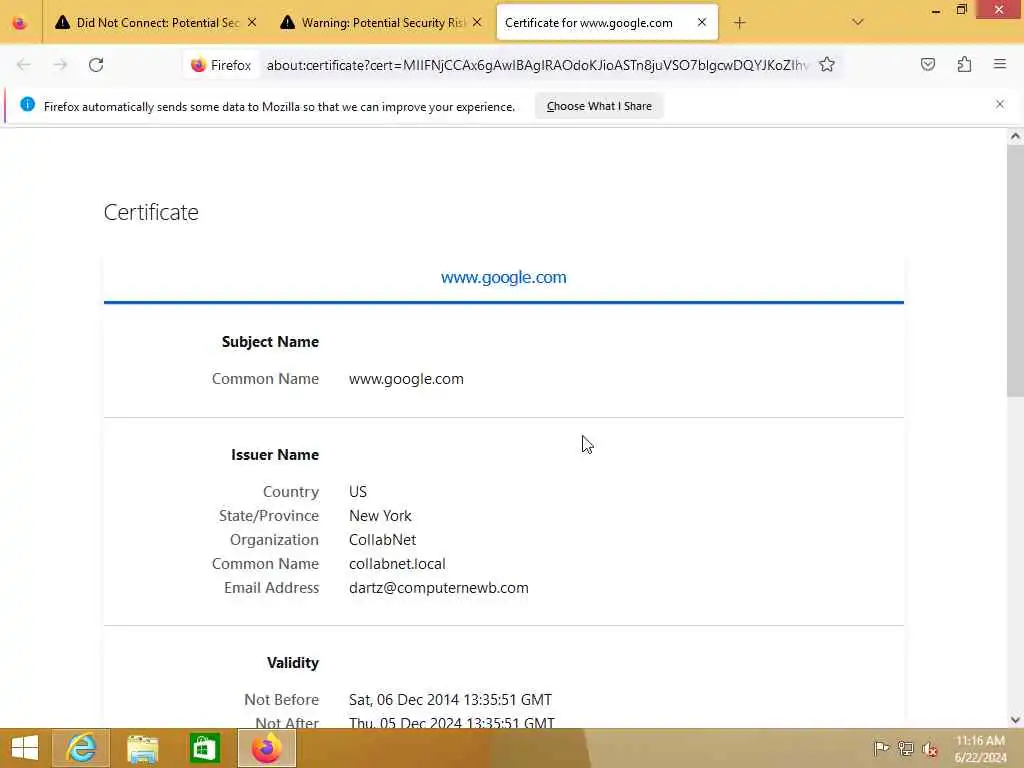Open the Save to Pocket icon
The image size is (1024, 768).
(928, 65)
